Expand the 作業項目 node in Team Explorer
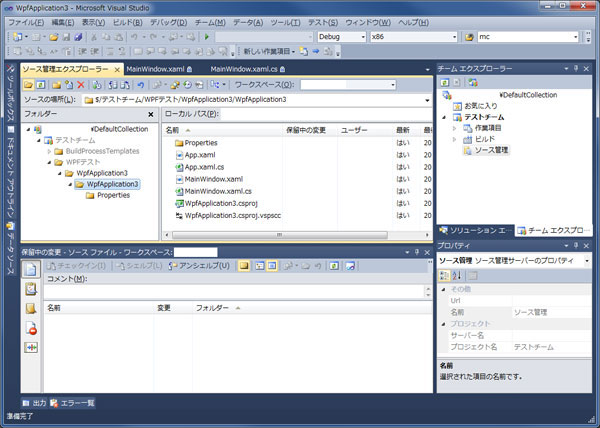This screenshot has height=428, width=600. (x=454, y=128)
